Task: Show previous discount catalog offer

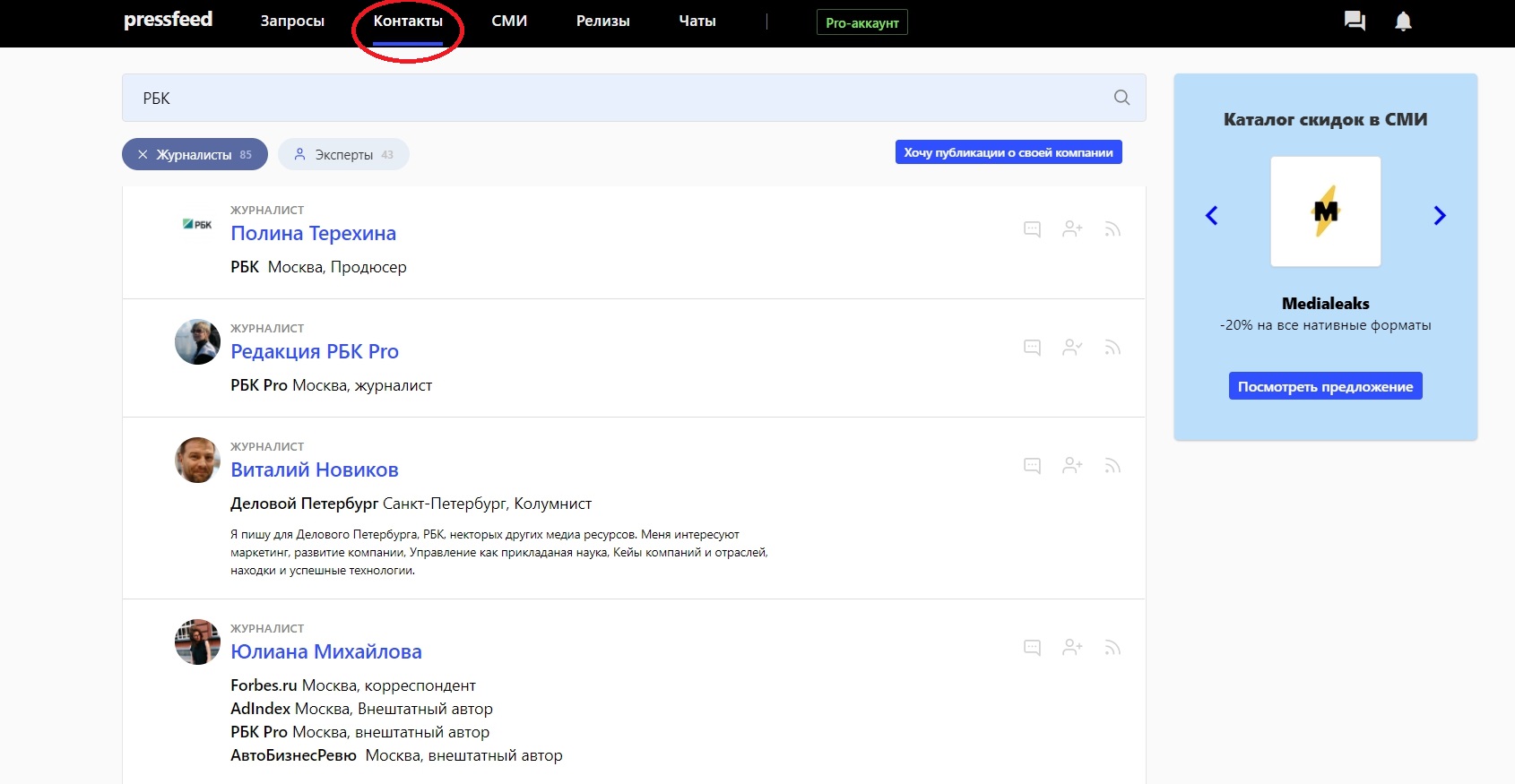Action: tap(1212, 216)
